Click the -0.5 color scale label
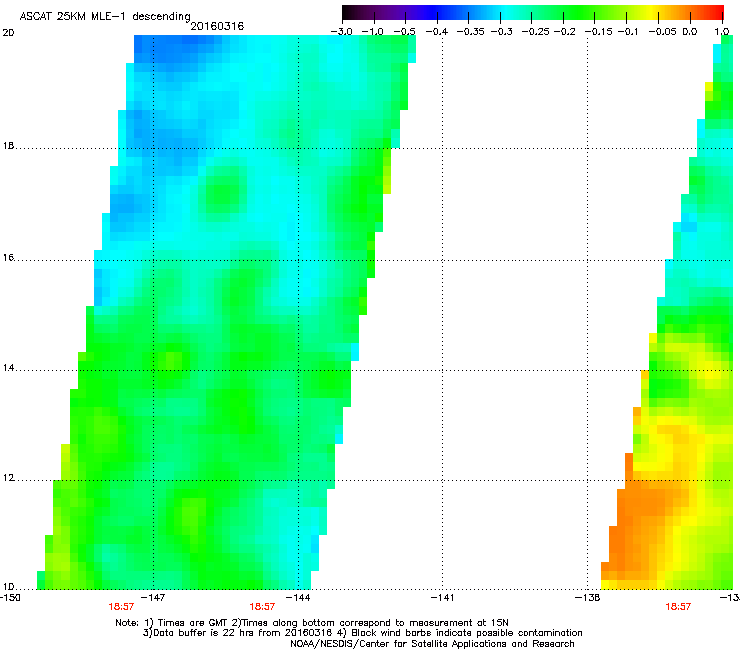 tap(404, 32)
